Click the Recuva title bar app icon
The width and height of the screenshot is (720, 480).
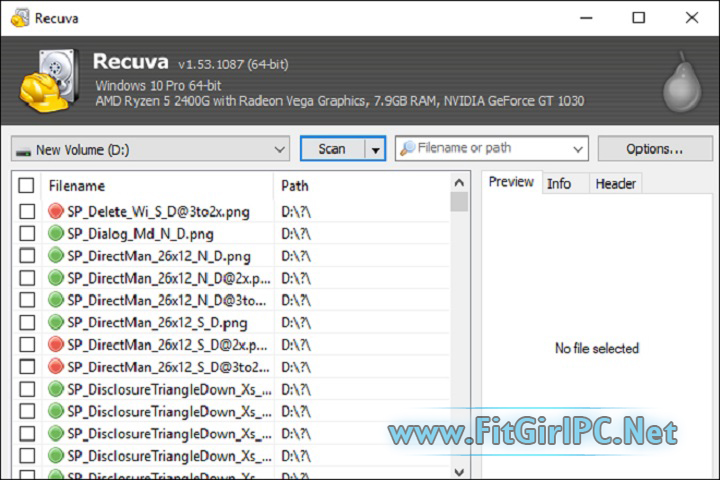pos(17,18)
